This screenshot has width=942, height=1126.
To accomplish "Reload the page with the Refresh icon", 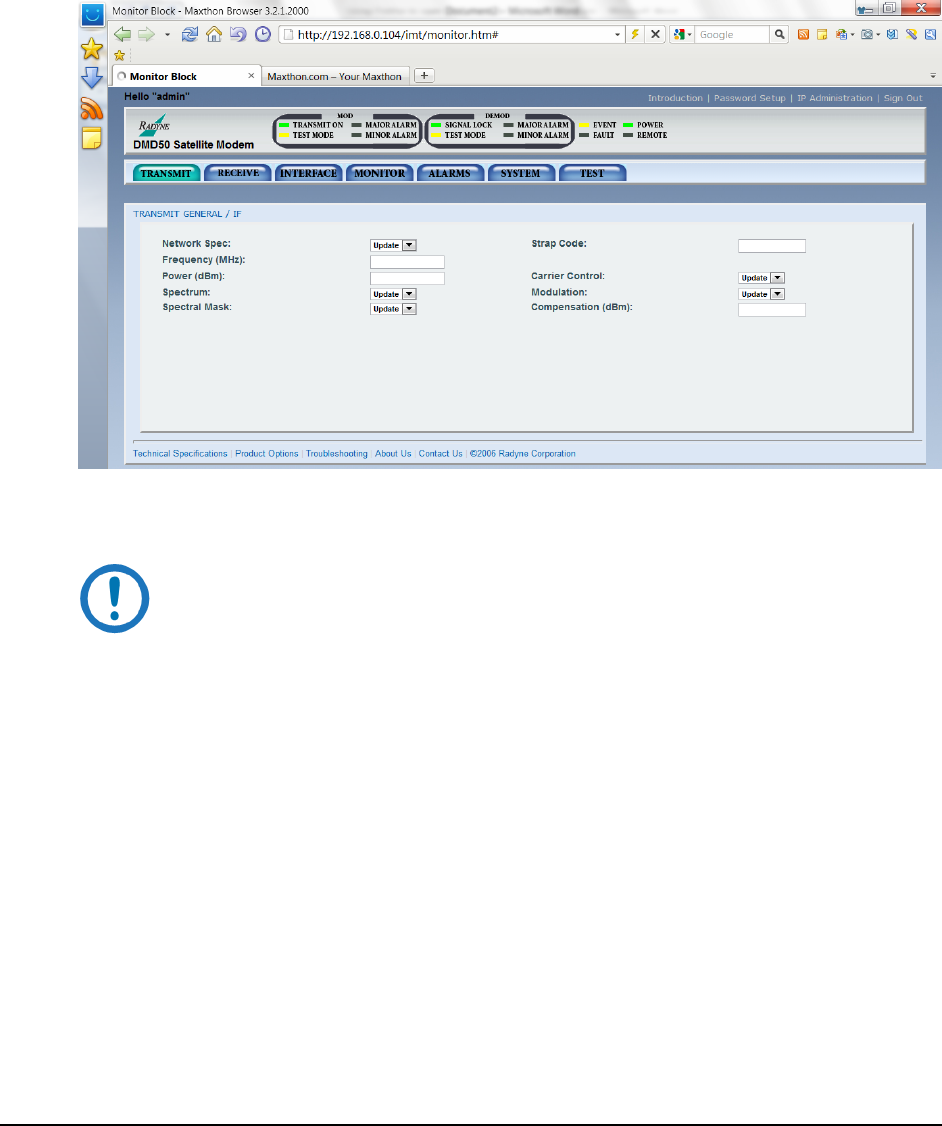I will pos(191,34).
